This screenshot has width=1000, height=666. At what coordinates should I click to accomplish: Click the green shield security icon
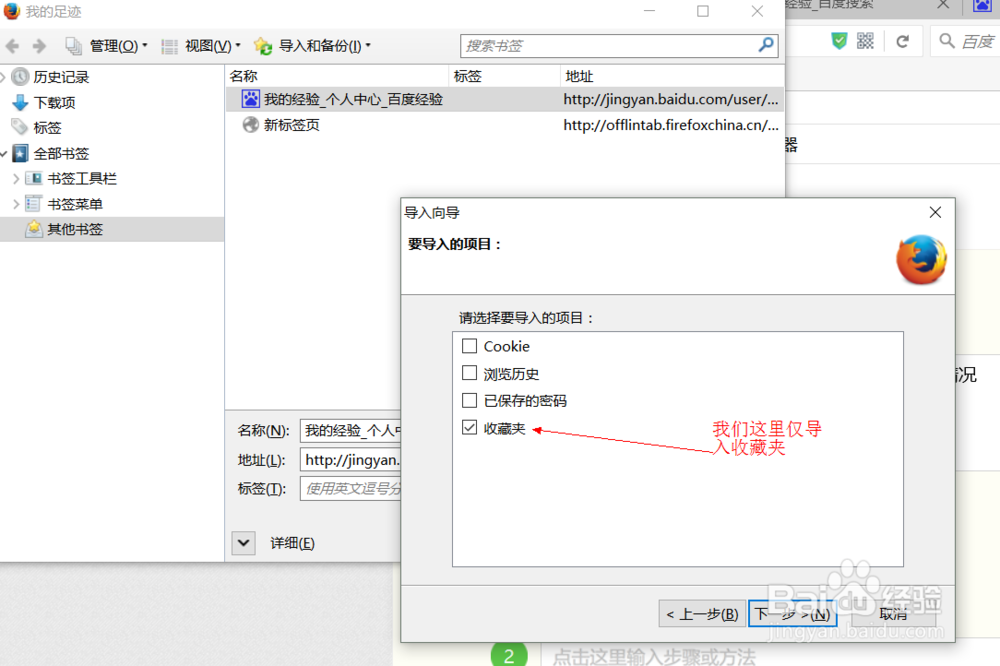pyautogui.click(x=839, y=41)
